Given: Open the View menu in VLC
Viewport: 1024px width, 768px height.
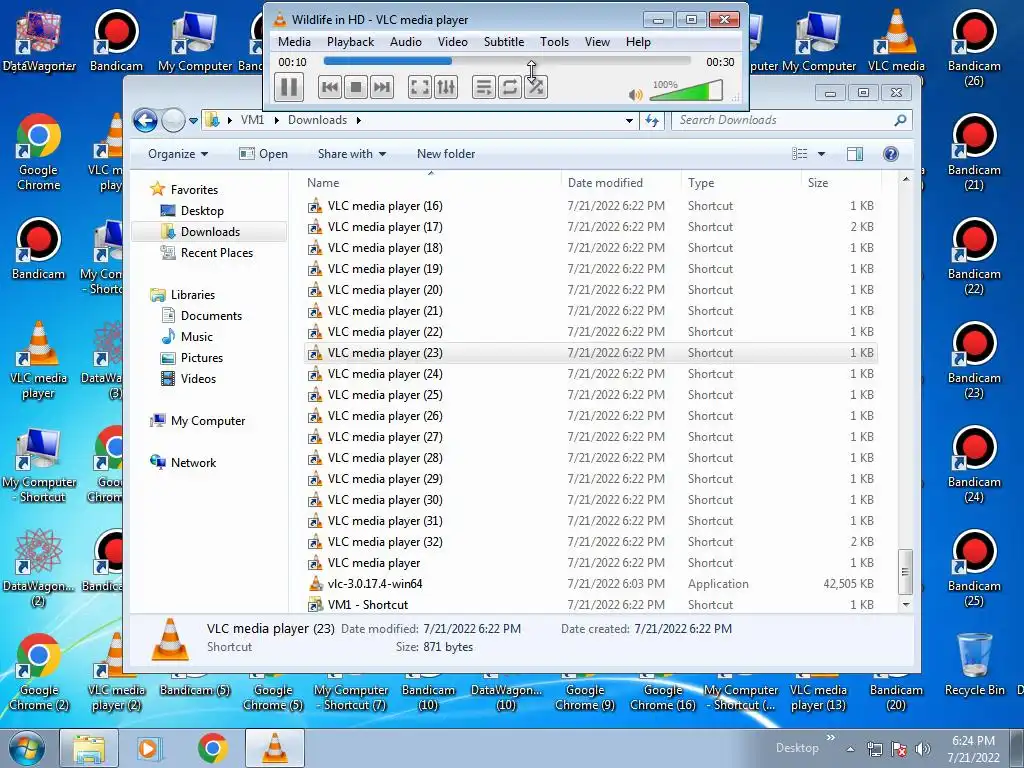Looking at the screenshot, I should click(597, 42).
